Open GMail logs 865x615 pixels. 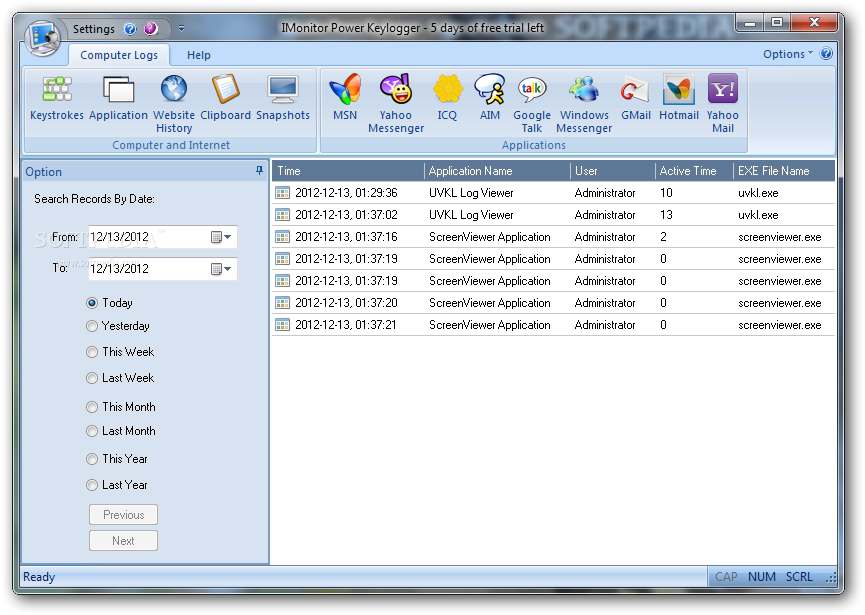tap(636, 98)
